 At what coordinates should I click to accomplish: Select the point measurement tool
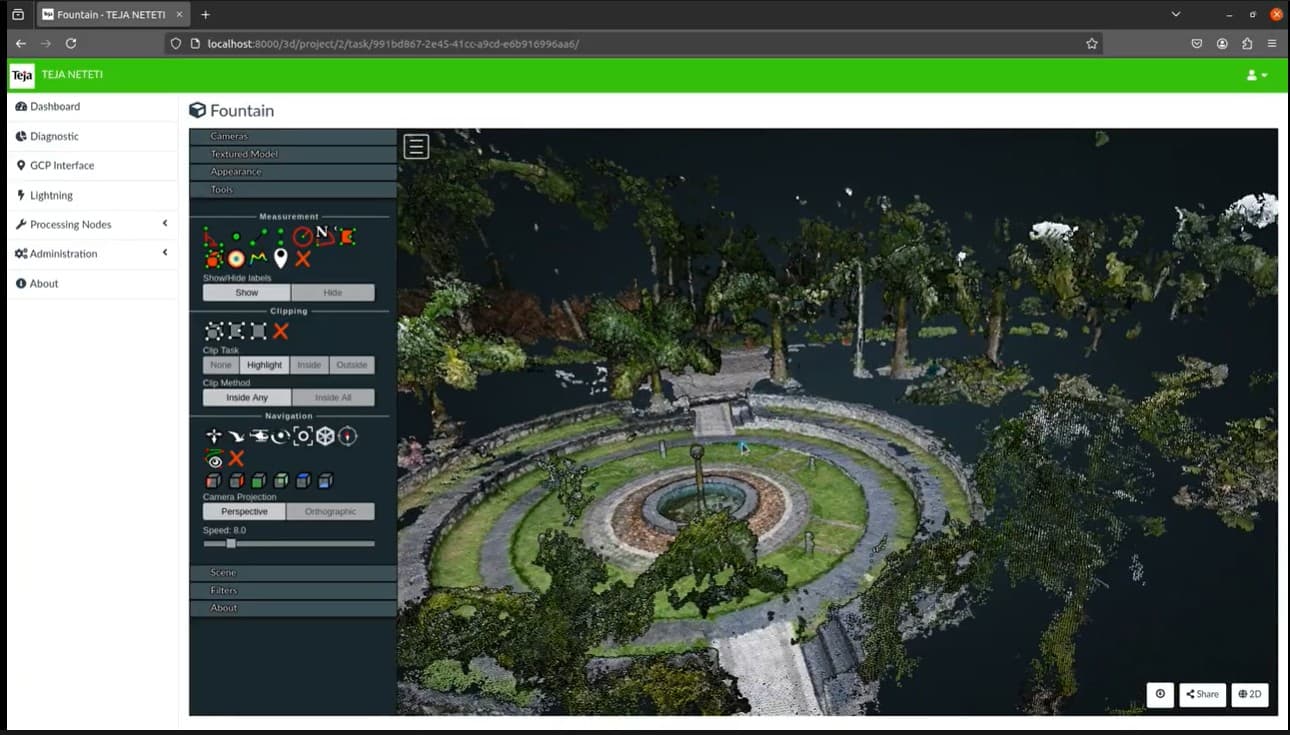pos(236,236)
